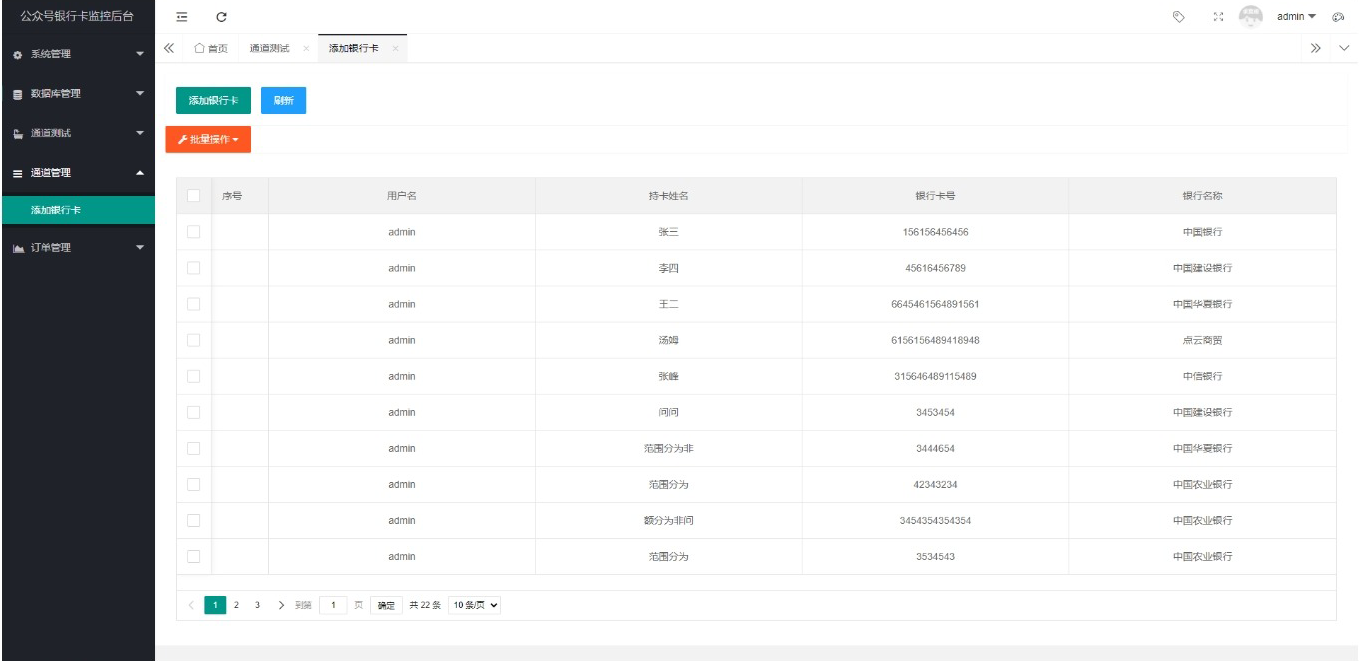1359x661 pixels.
Task: Expand the 系统管理 sidebar menu
Action: click(77, 54)
